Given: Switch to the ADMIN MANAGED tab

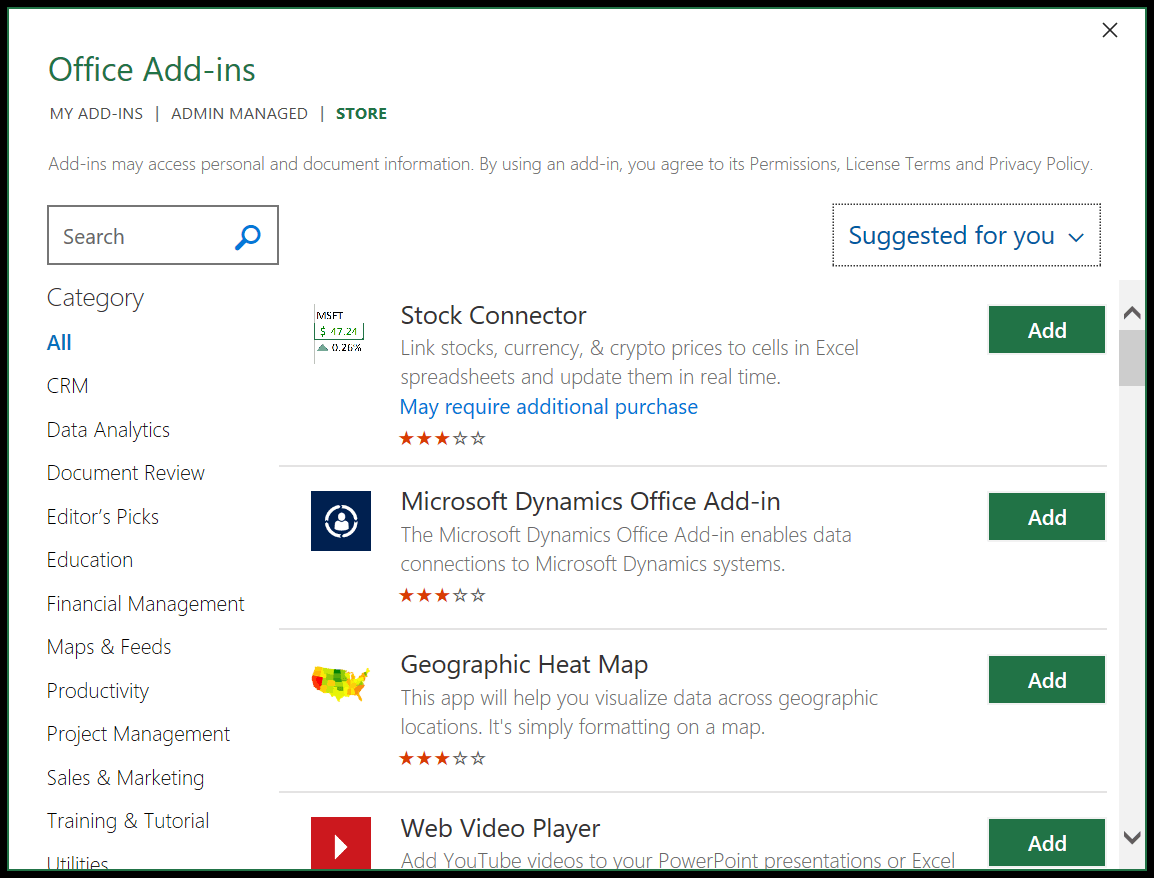Looking at the screenshot, I should 239,113.
